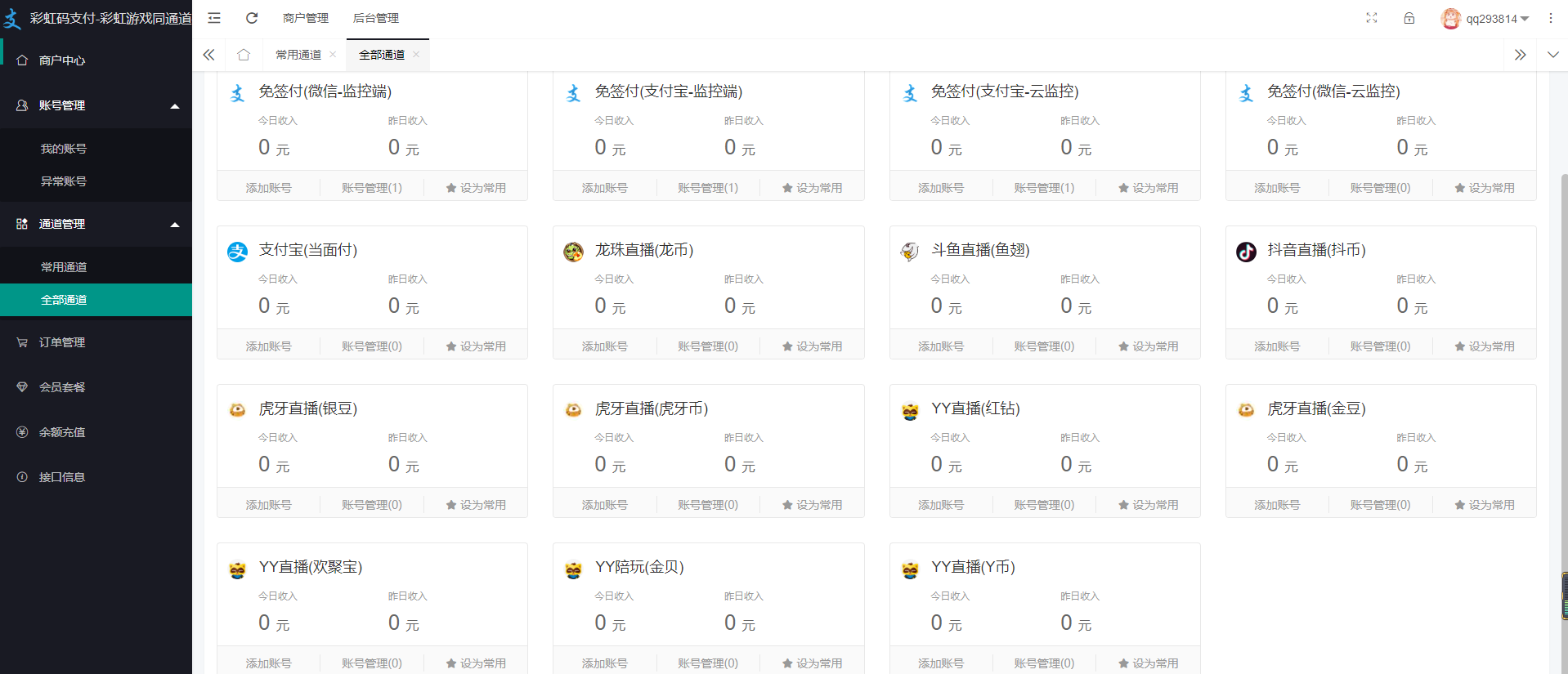Mark 虎牙直播(银豆) as 设为常用
Image resolution: width=1568 pixels, height=674 pixels.
476,505
